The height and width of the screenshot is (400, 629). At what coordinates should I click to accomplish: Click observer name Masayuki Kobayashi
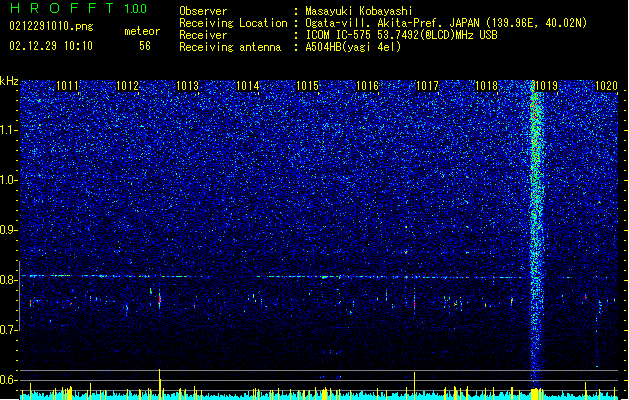(359, 11)
